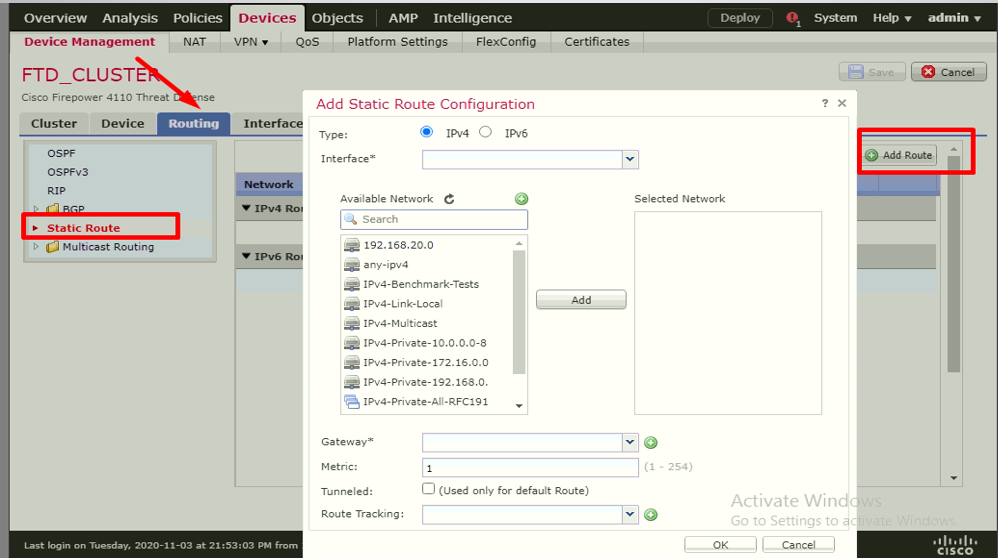This screenshot has width=998, height=558.
Task: Click OK in the static route dialog
Action: (x=720, y=545)
